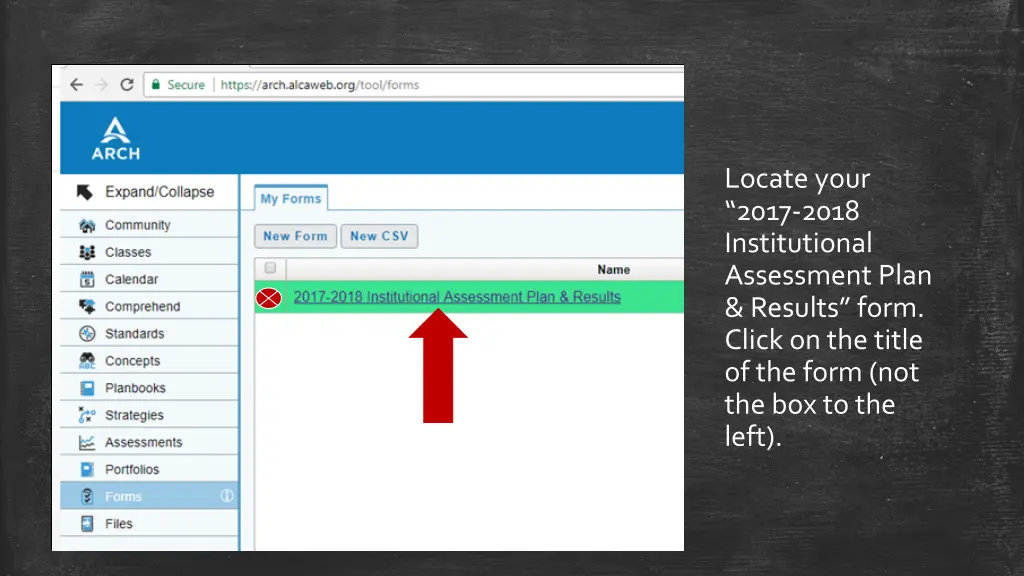Click the URL address bar

coord(415,85)
